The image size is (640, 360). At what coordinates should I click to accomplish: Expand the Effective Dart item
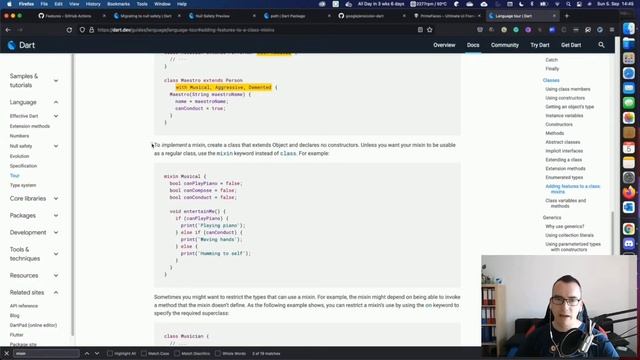click(x=56, y=116)
